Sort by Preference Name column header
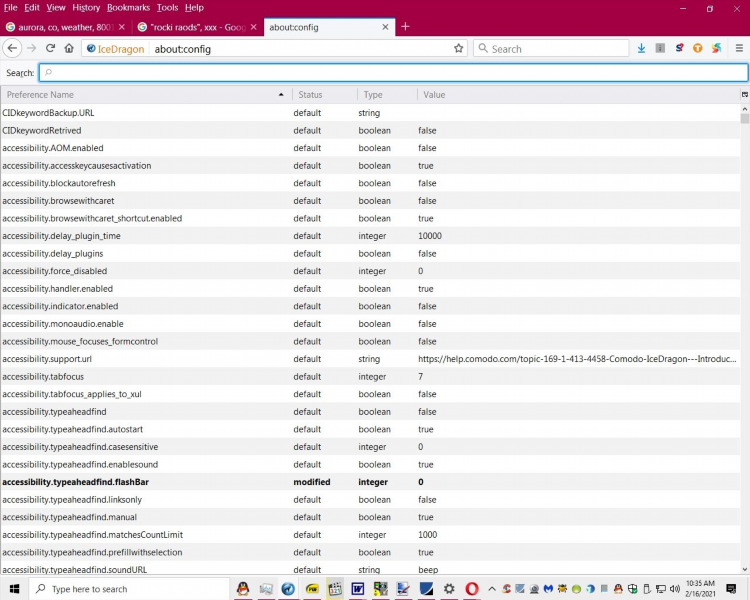The width and height of the screenshot is (750, 600). (146, 95)
